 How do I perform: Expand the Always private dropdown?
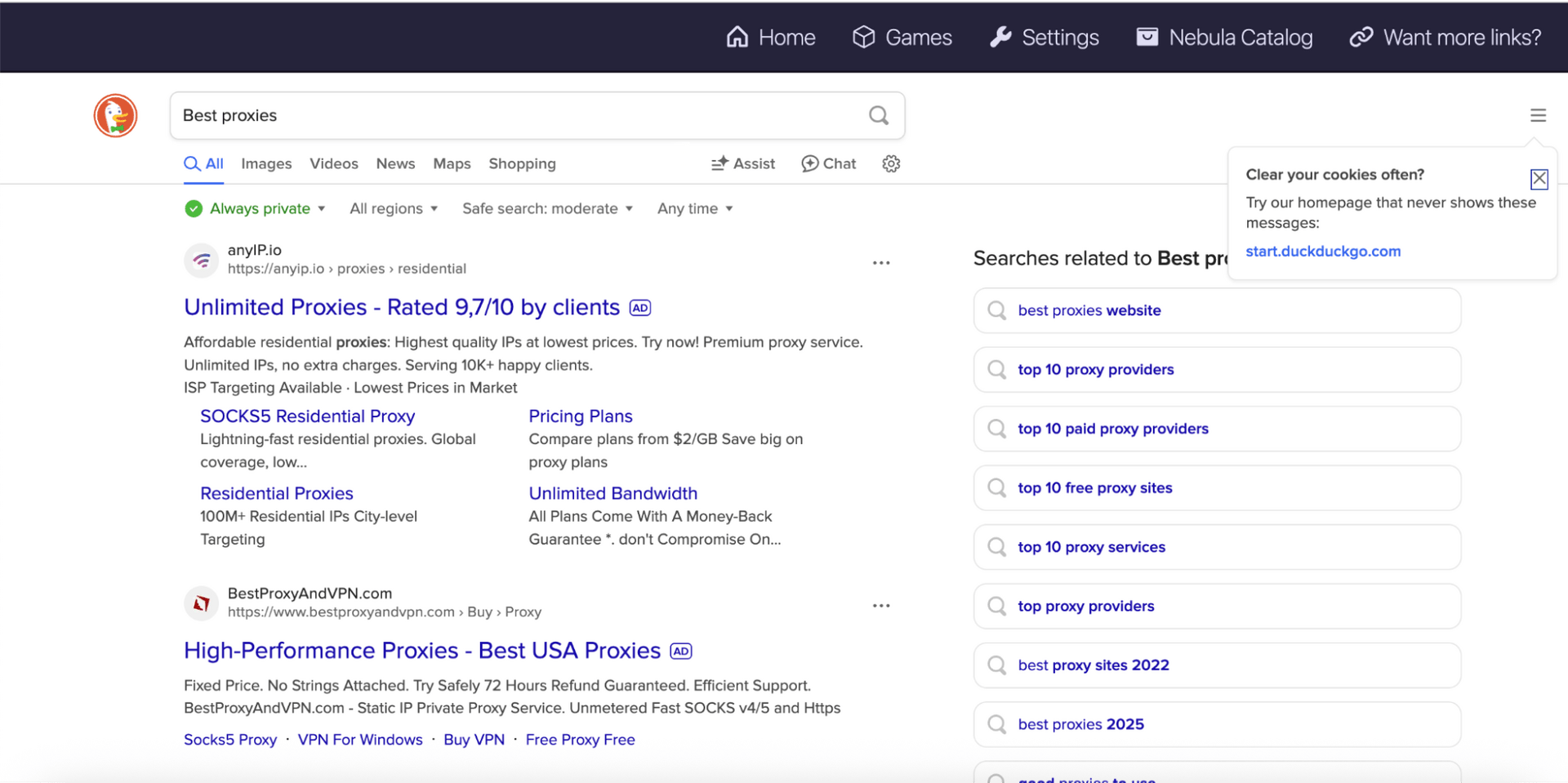click(256, 208)
